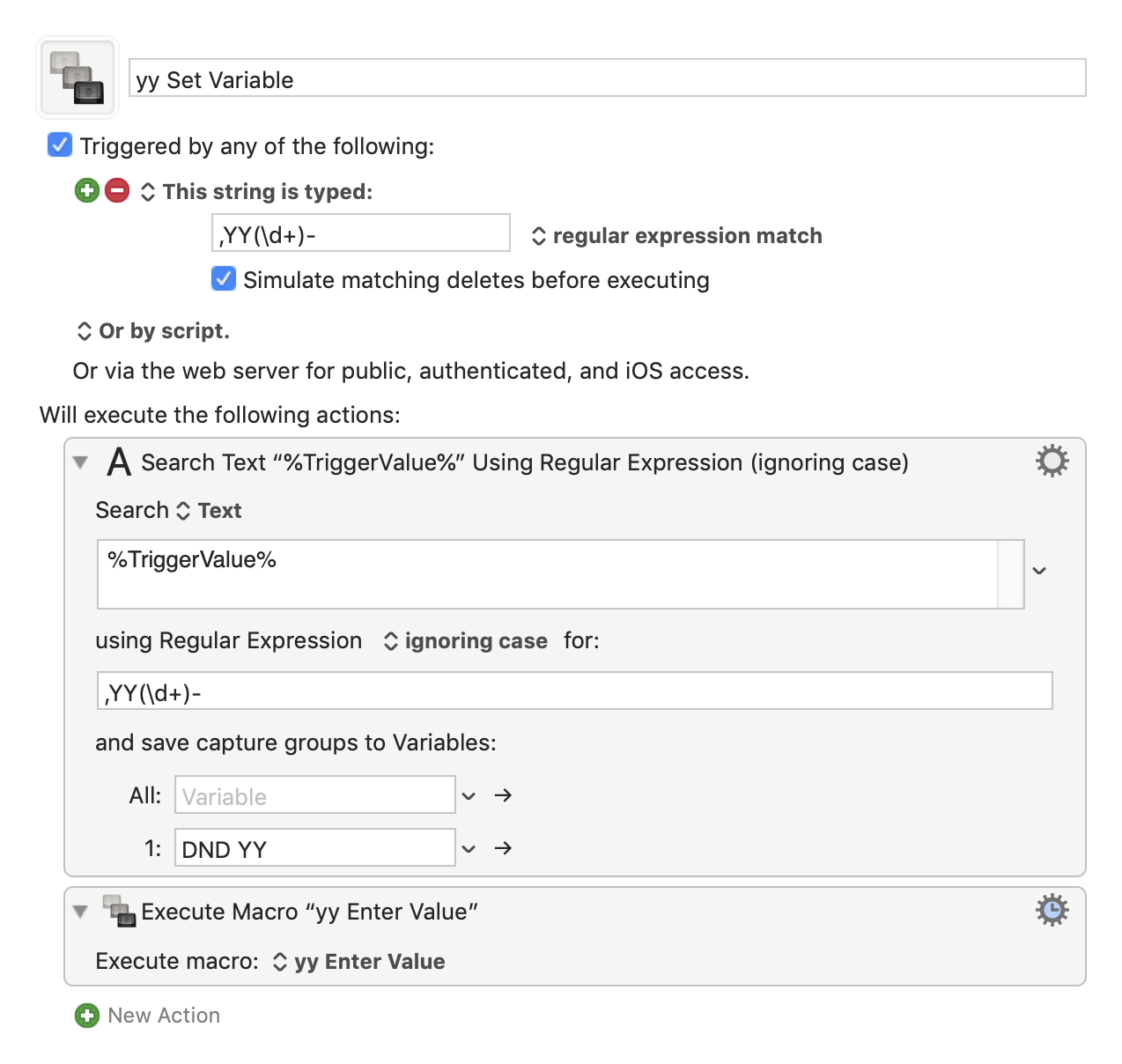Open 'This string is typed' trigger type popup
The width and height of the screenshot is (1122, 1064).
click(257, 192)
